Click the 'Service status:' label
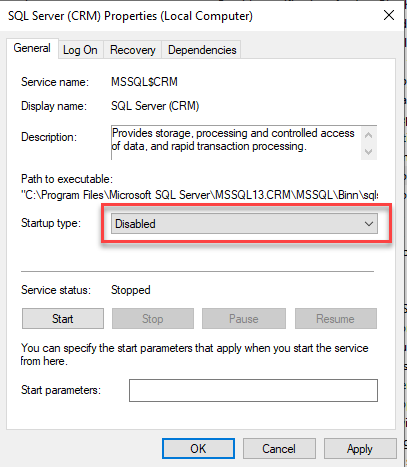The width and height of the screenshot is (407, 467). [56, 290]
